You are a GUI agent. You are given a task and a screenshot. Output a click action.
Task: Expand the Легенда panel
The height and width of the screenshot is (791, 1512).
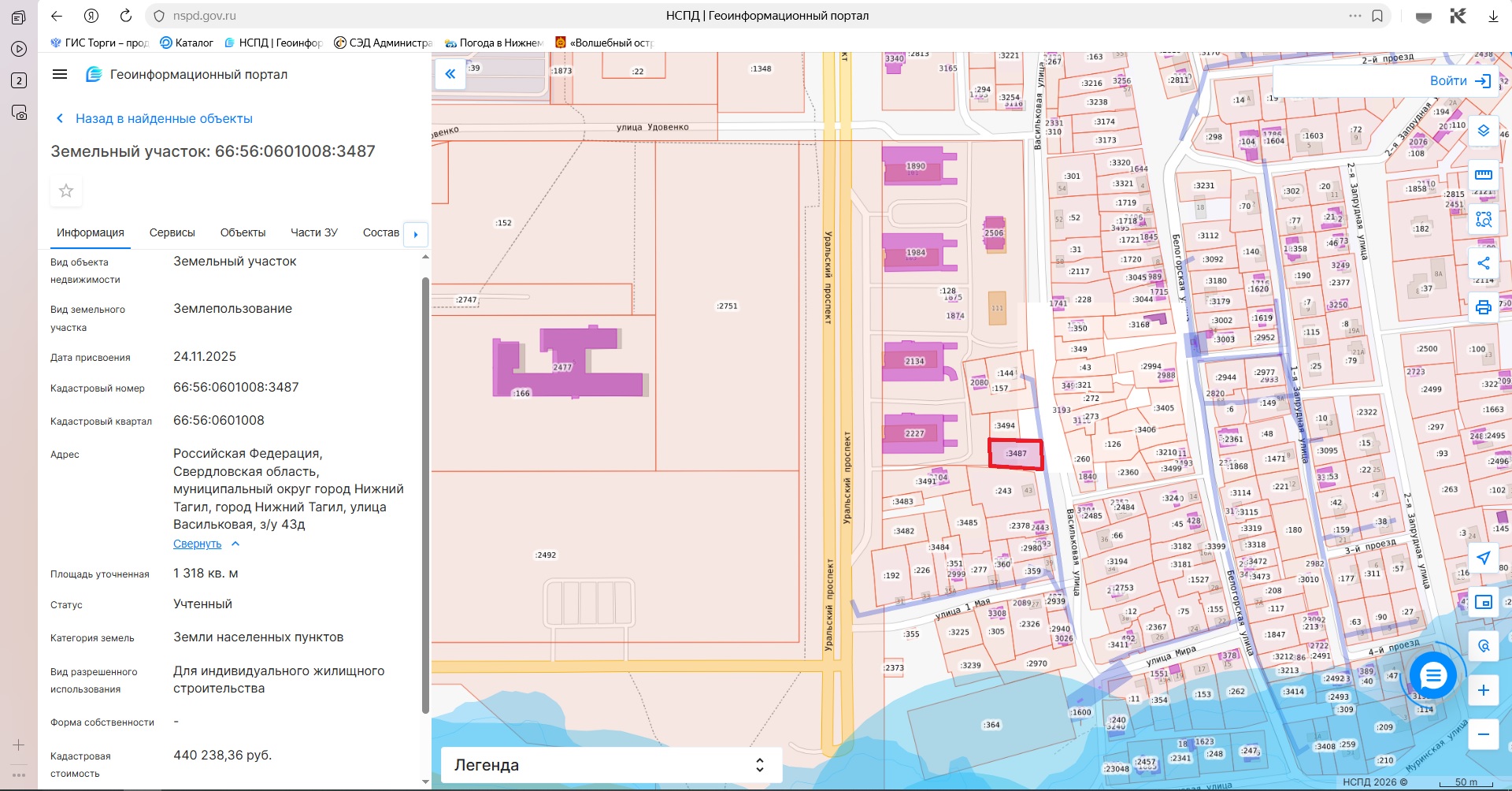(x=610, y=765)
